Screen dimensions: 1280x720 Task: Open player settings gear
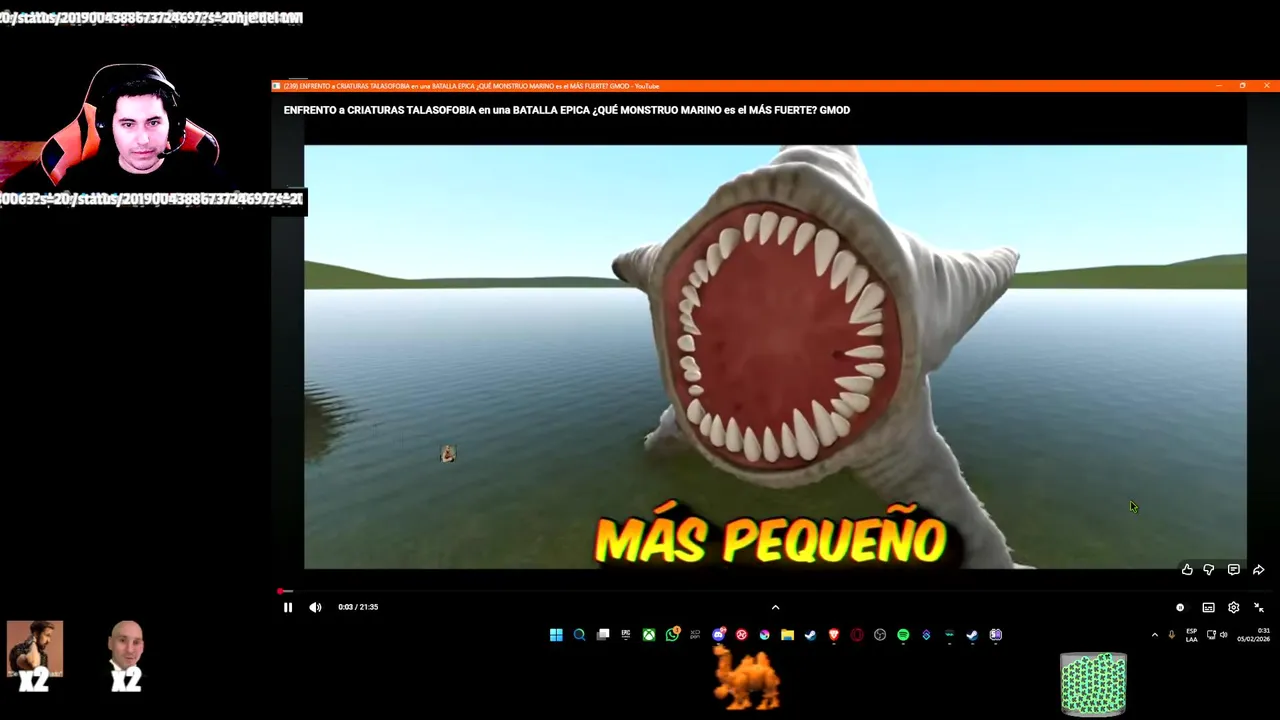pos(1233,607)
